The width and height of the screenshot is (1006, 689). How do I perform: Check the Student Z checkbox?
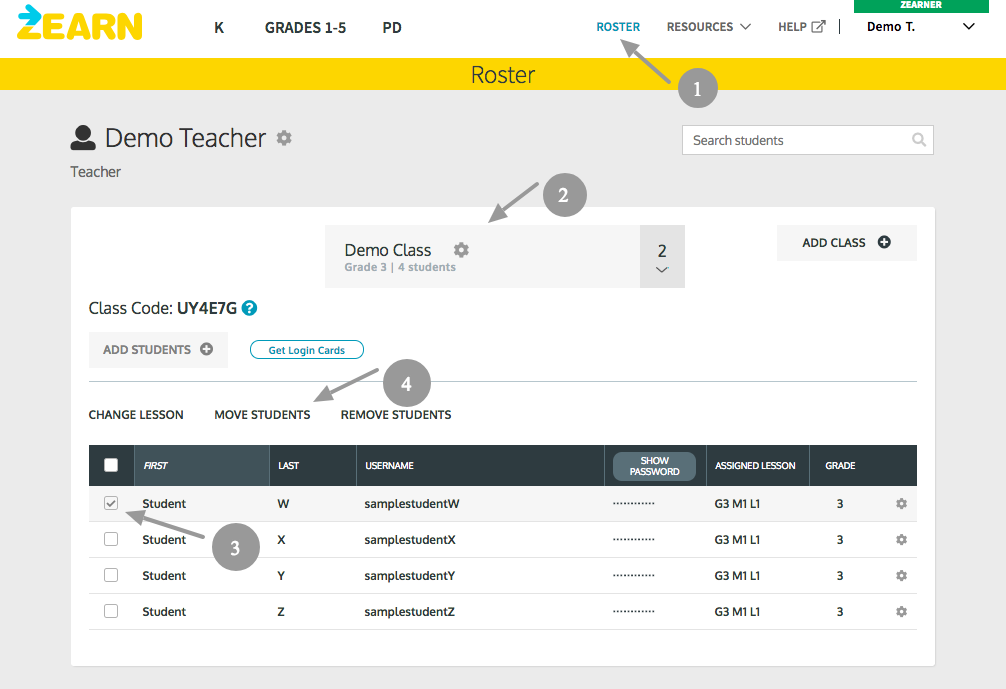pyautogui.click(x=111, y=611)
